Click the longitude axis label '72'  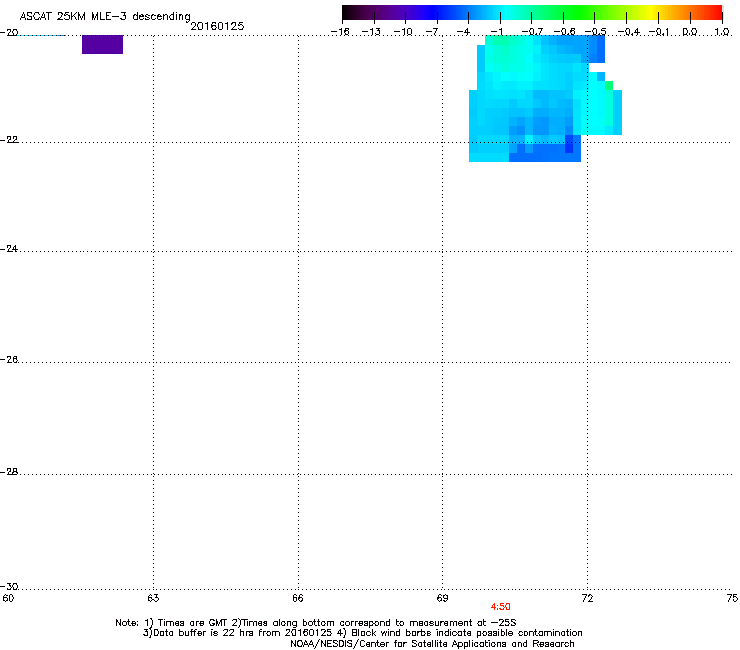588,599
